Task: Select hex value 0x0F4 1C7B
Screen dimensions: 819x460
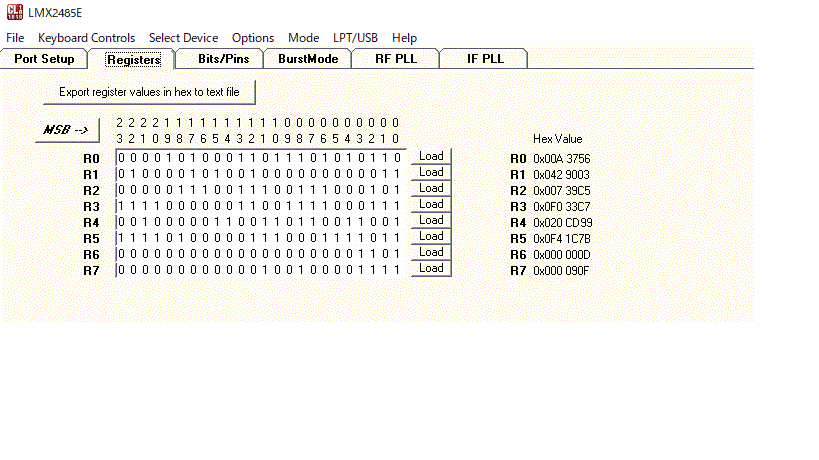Action: tap(561, 239)
